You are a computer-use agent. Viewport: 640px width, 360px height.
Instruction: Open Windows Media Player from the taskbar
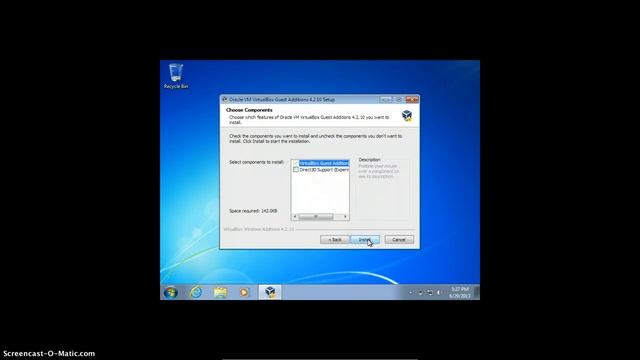[x=244, y=292]
